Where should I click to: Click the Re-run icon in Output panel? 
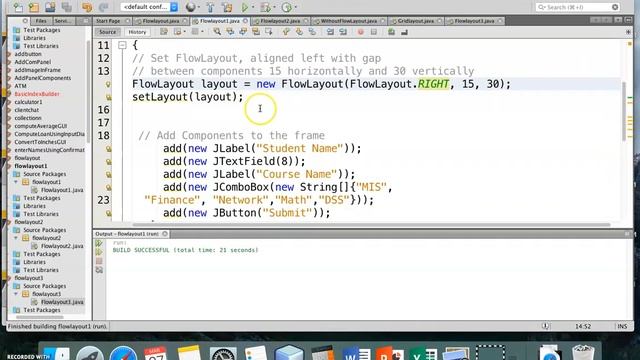99,243
